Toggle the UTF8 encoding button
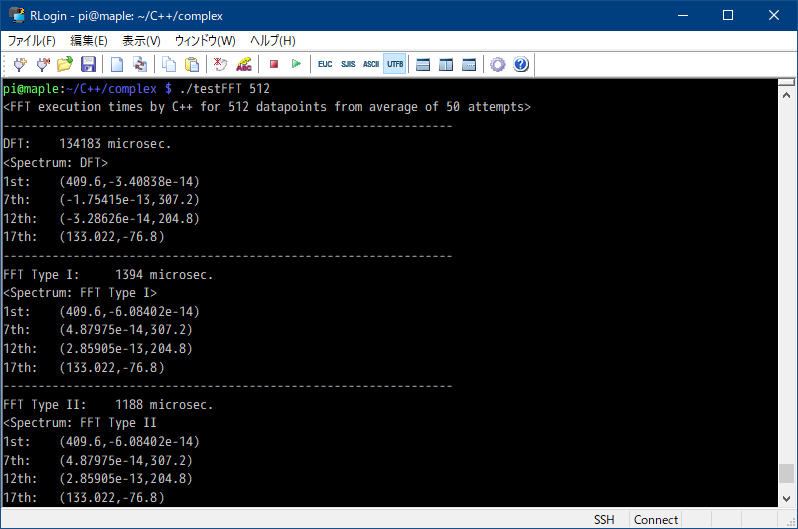 coord(395,64)
